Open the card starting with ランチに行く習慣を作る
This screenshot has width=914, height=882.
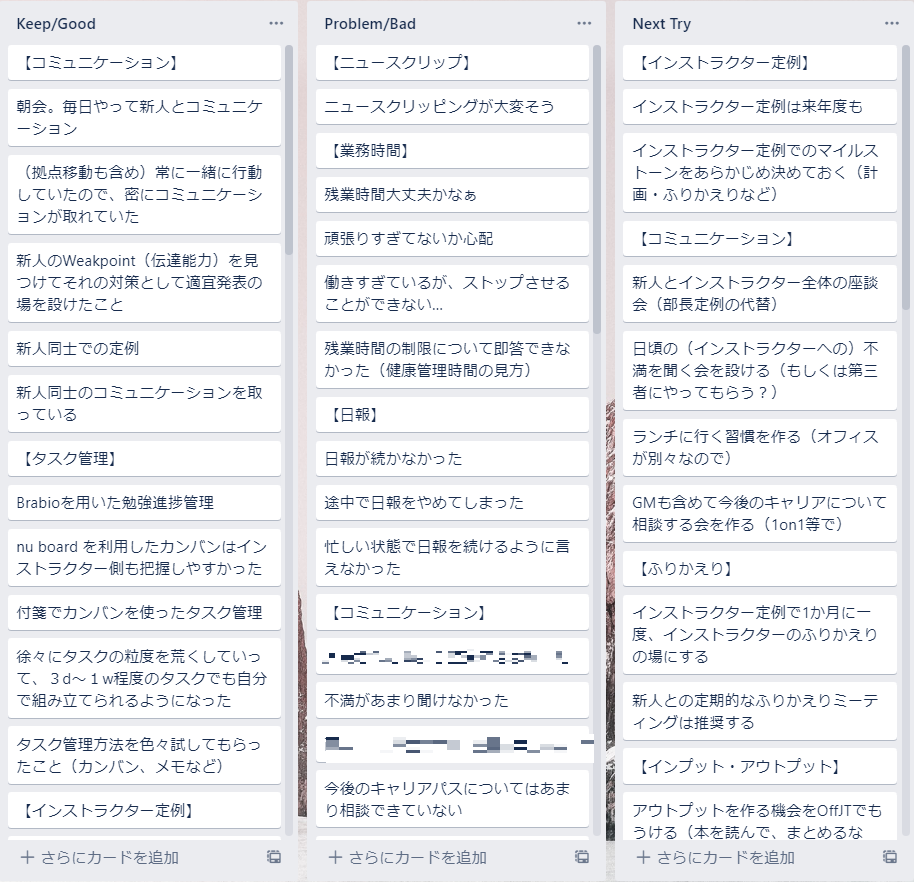pos(760,447)
